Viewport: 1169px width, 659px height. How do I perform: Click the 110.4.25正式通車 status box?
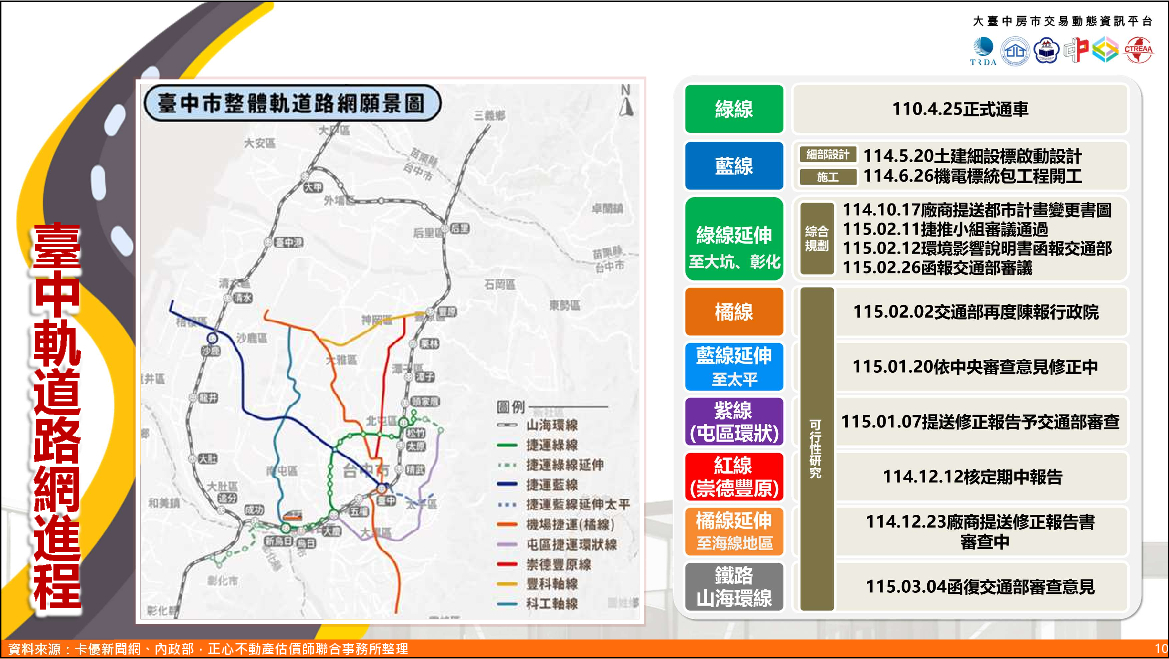[960, 109]
